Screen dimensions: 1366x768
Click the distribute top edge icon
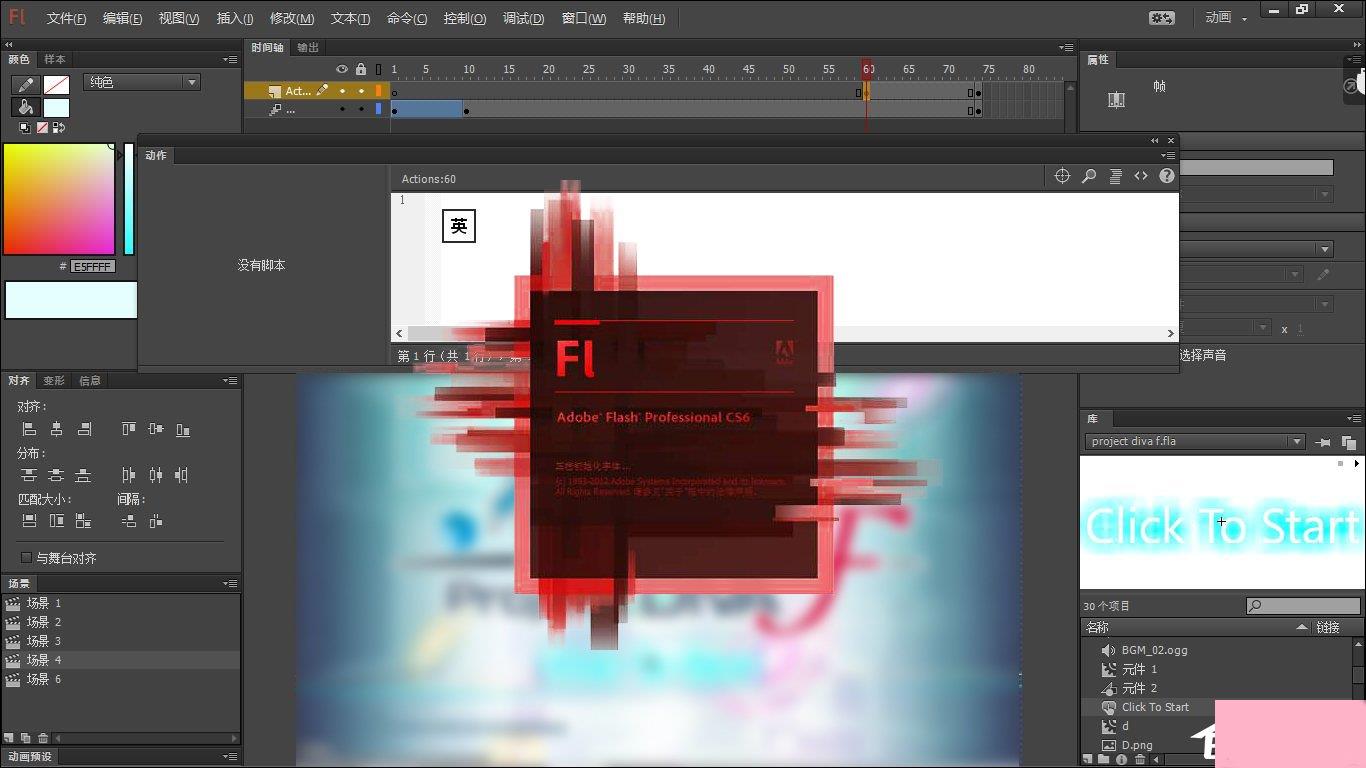pos(29,475)
